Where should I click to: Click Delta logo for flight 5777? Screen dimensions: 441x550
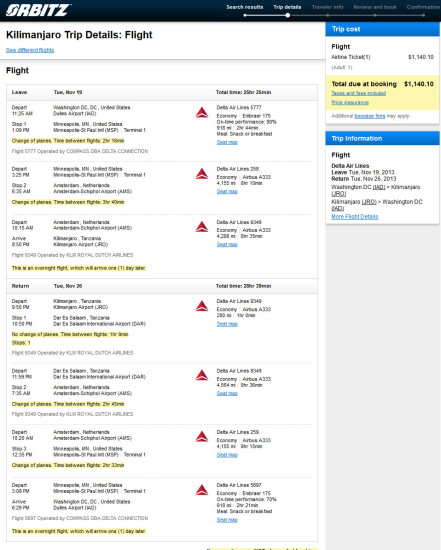pyautogui.click(x=202, y=112)
